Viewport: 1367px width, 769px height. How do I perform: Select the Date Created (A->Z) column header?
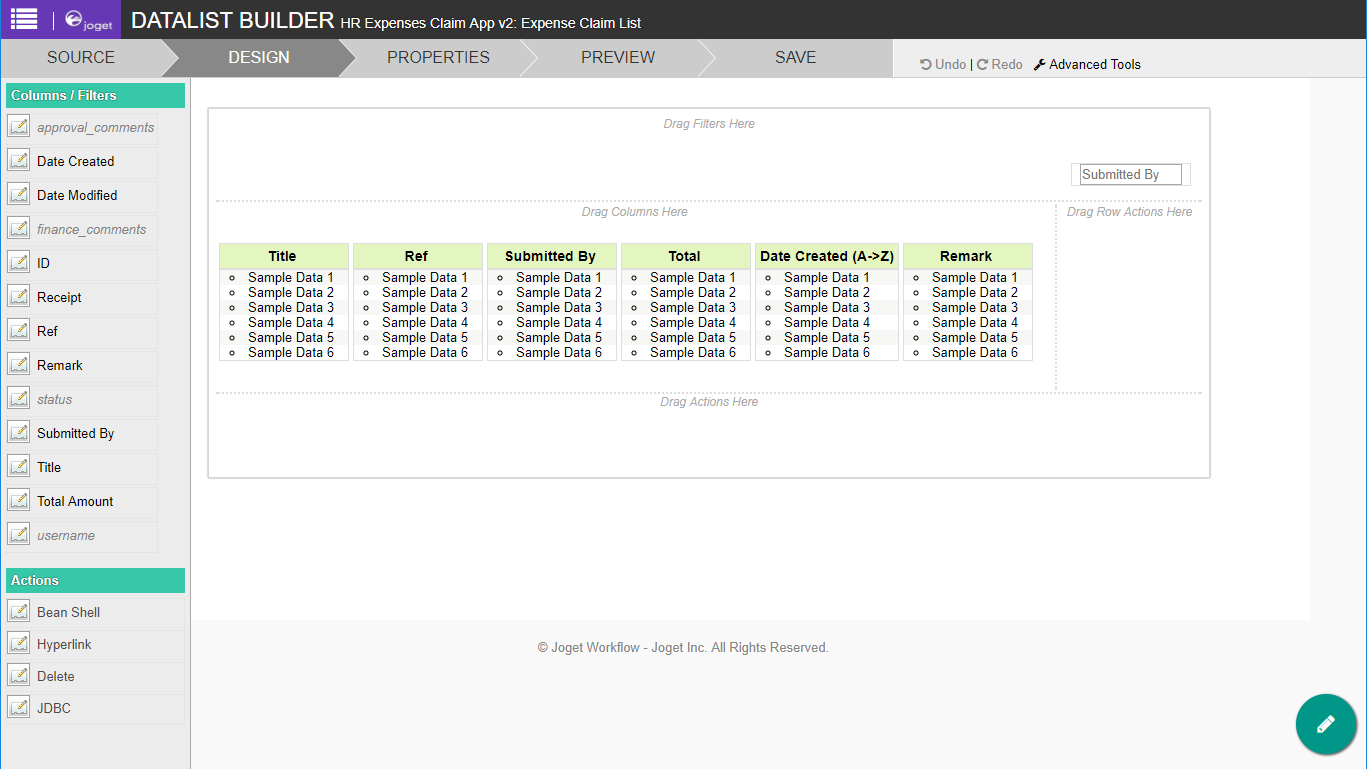click(x=826, y=256)
